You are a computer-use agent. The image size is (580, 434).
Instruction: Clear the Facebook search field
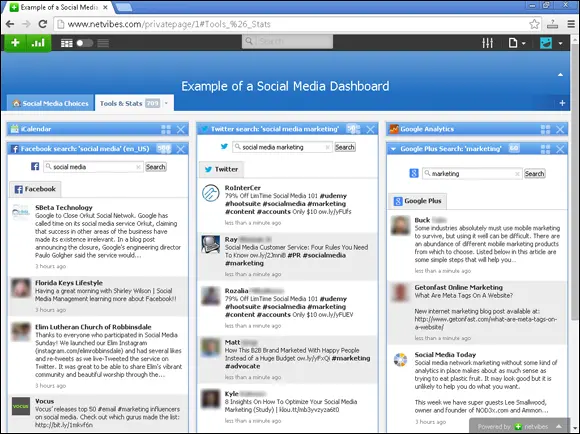pyautogui.click(x=138, y=167)
